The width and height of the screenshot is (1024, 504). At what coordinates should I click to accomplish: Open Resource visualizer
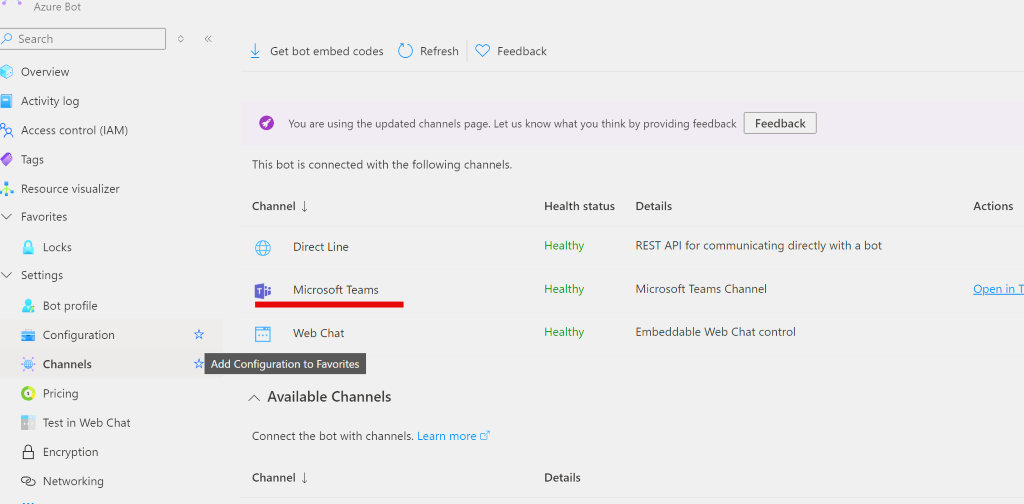point(70,189)
